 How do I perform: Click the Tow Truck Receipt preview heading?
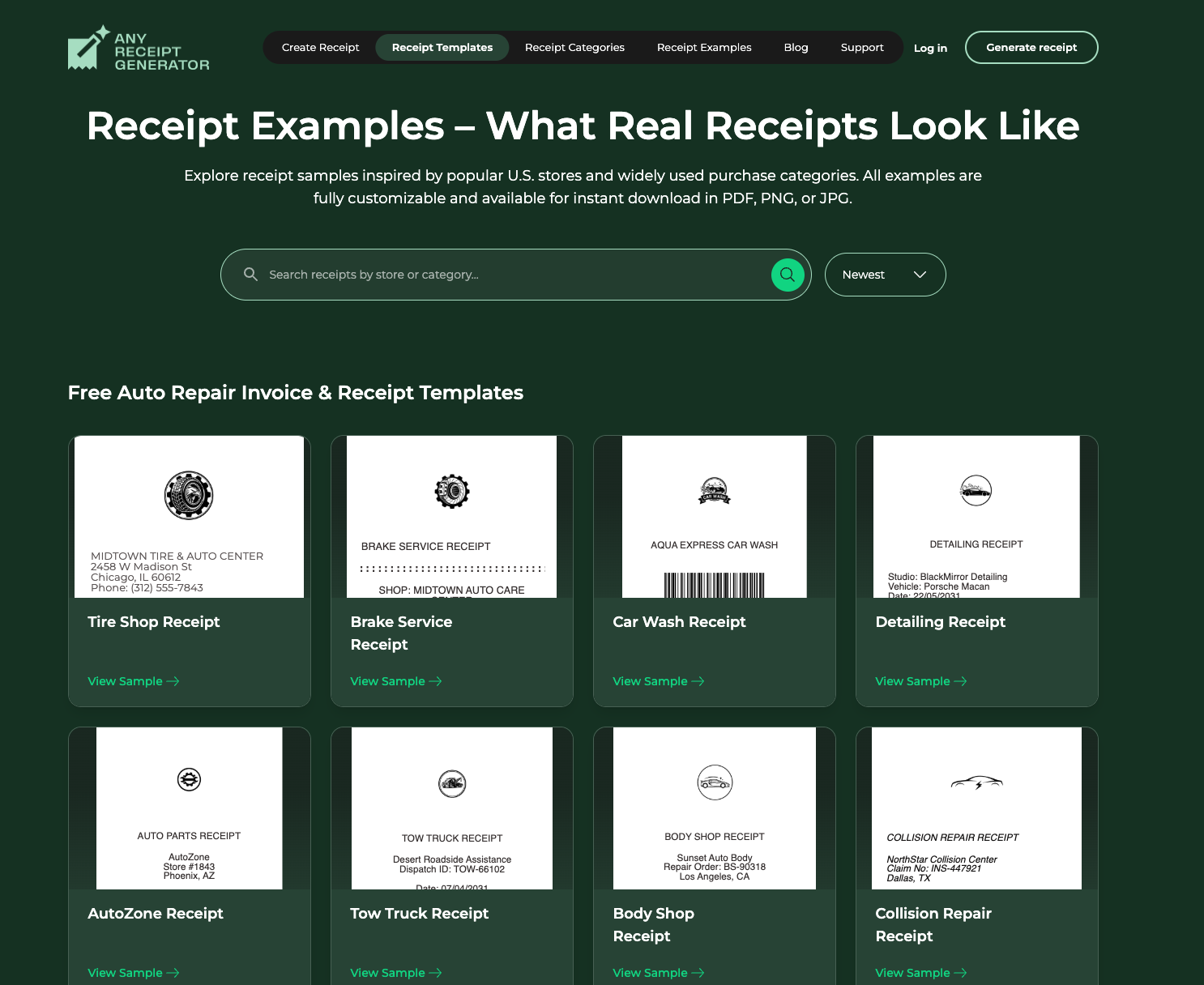(452, 838)
